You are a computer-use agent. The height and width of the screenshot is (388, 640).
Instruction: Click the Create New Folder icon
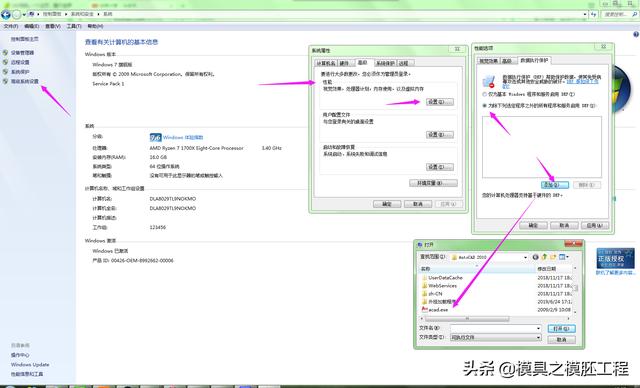[553, 257]
